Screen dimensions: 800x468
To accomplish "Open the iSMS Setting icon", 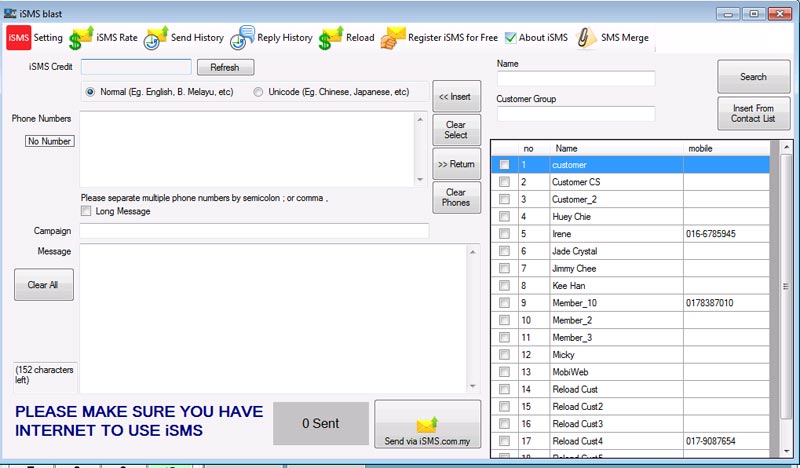I will 19,38.
